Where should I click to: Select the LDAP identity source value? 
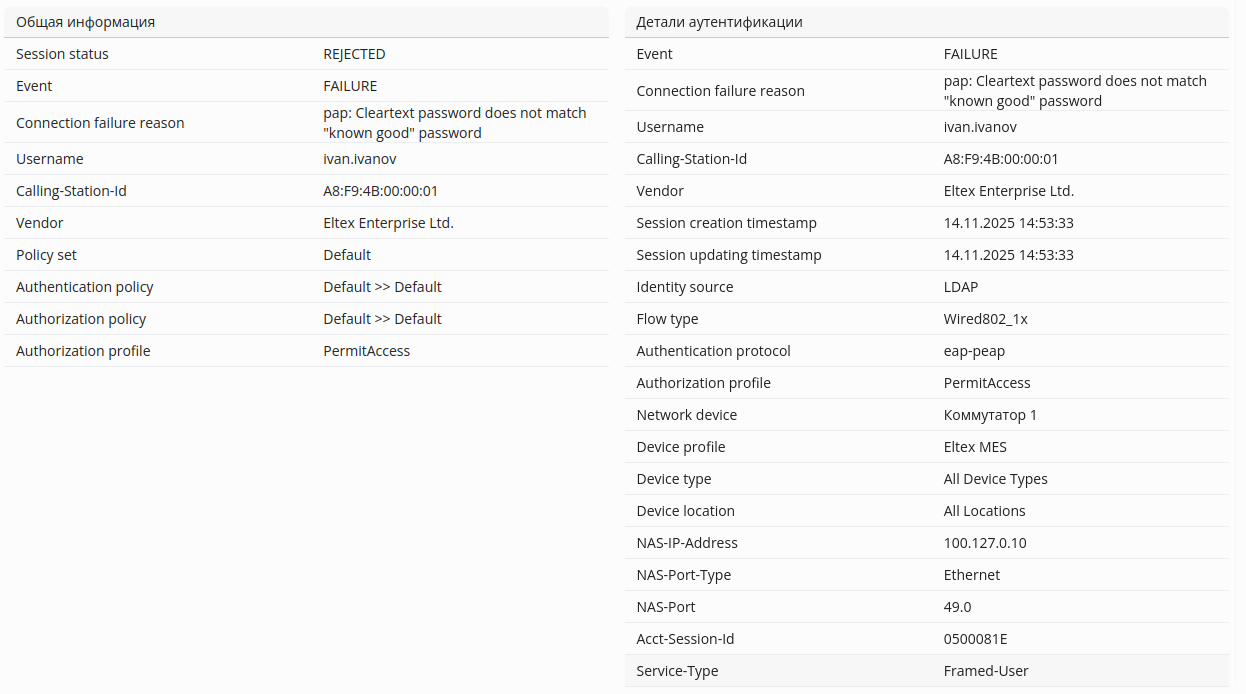point(961,287)
